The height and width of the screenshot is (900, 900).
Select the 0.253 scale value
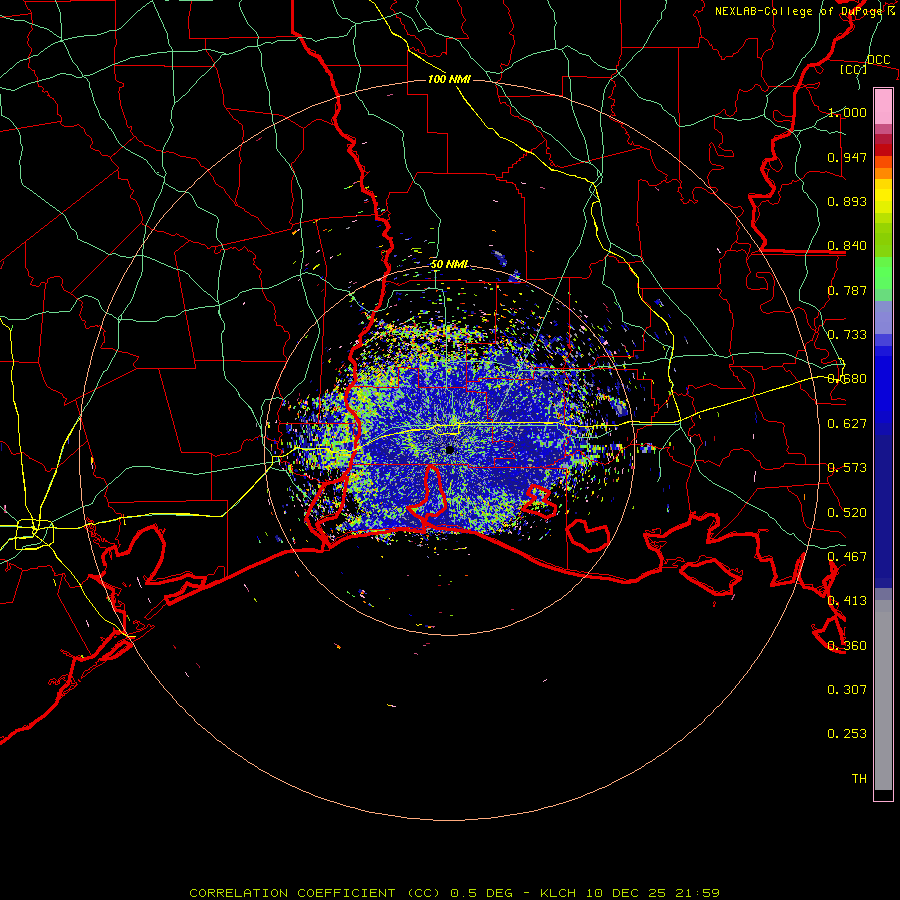(x=847, y=734)
